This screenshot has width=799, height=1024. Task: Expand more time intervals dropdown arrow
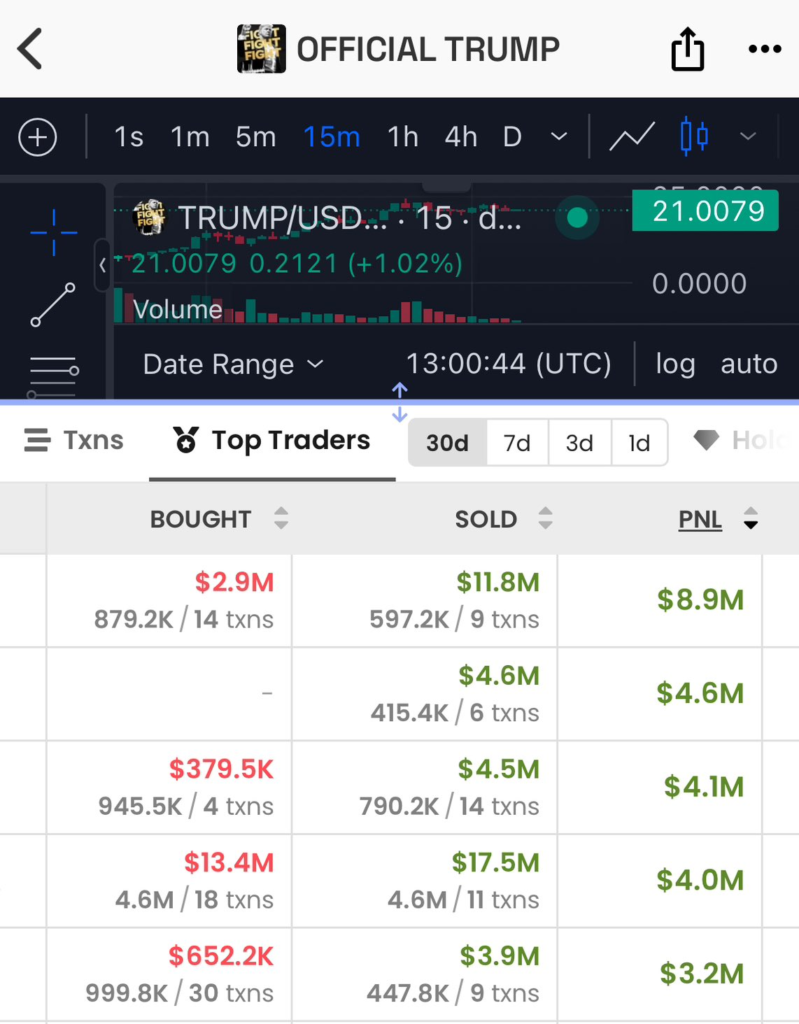tap(559, 137)
